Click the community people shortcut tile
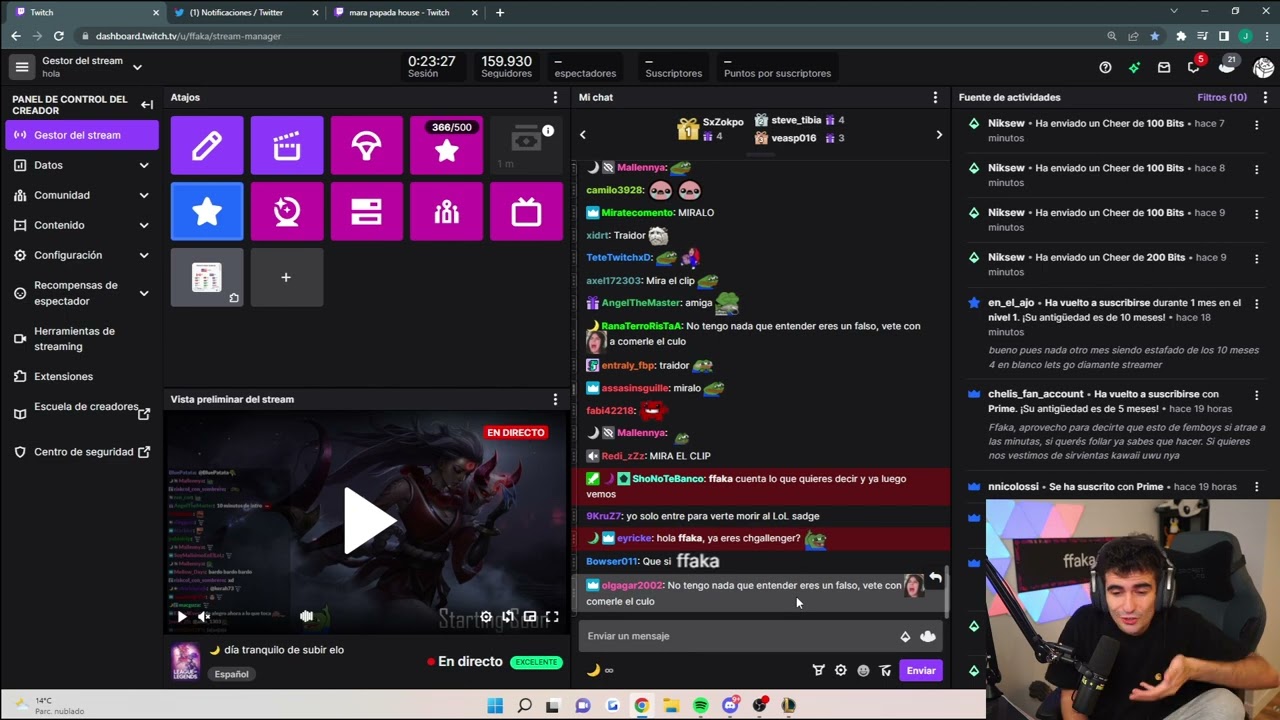Viewport: 1280px width, 720px height. (x=446, y=211)
